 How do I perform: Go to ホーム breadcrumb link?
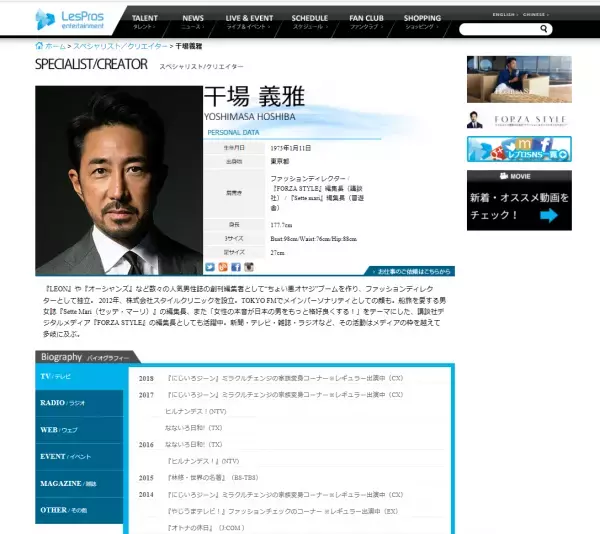coord(55,46)
